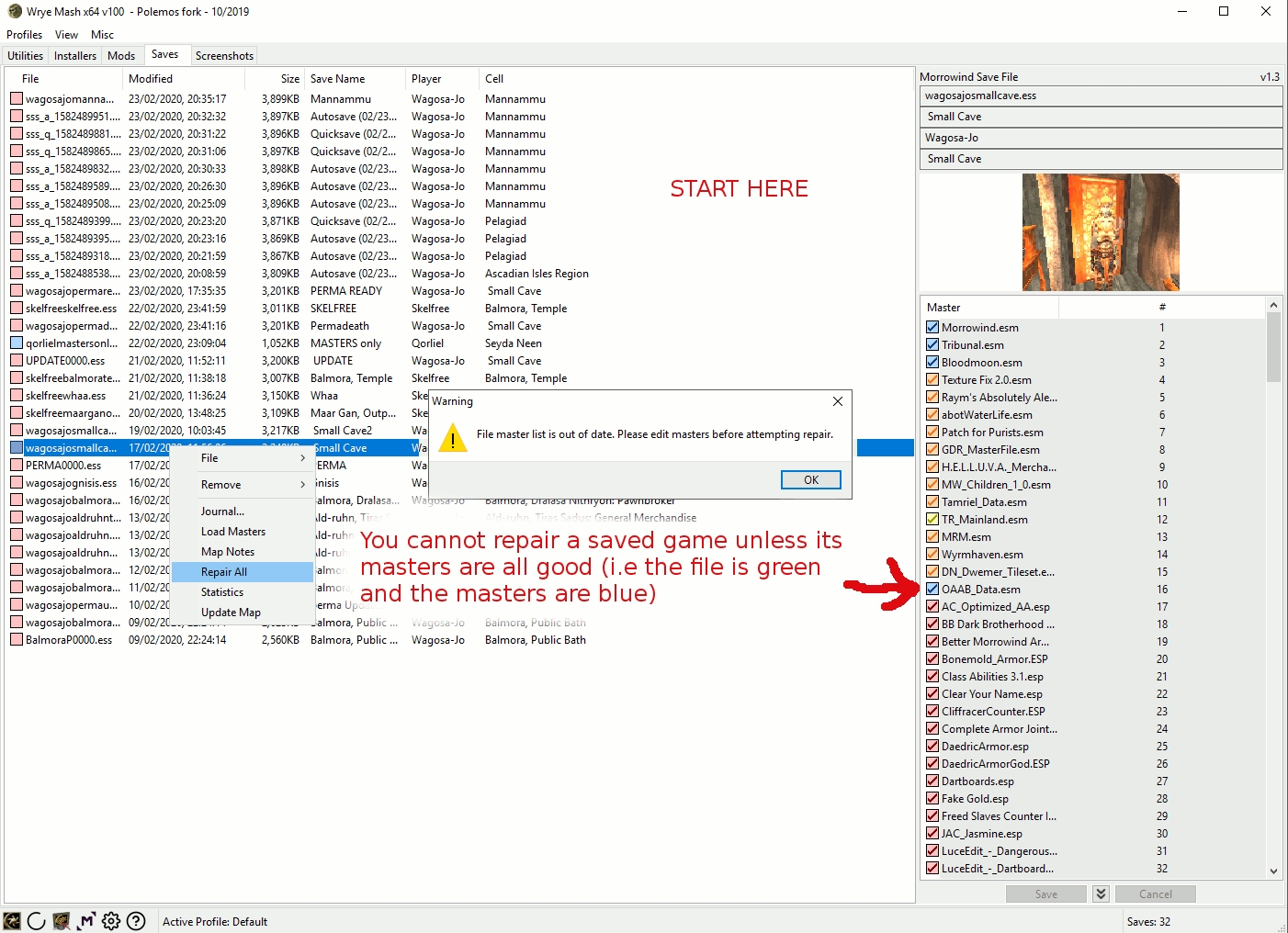Click the double-chevron button beside Save

point(1101,894)
